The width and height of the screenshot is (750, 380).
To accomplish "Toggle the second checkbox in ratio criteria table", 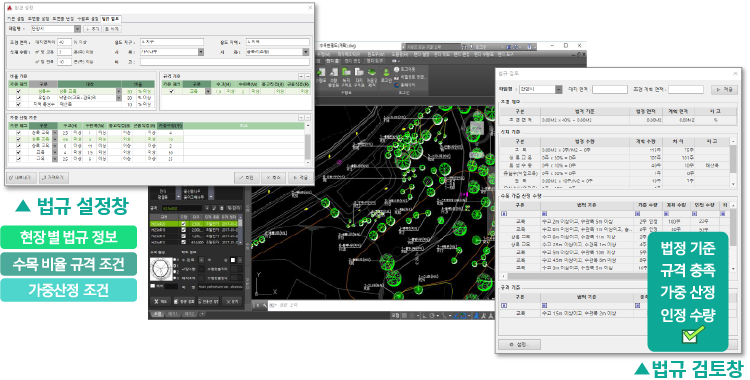I will click(19, 98).
